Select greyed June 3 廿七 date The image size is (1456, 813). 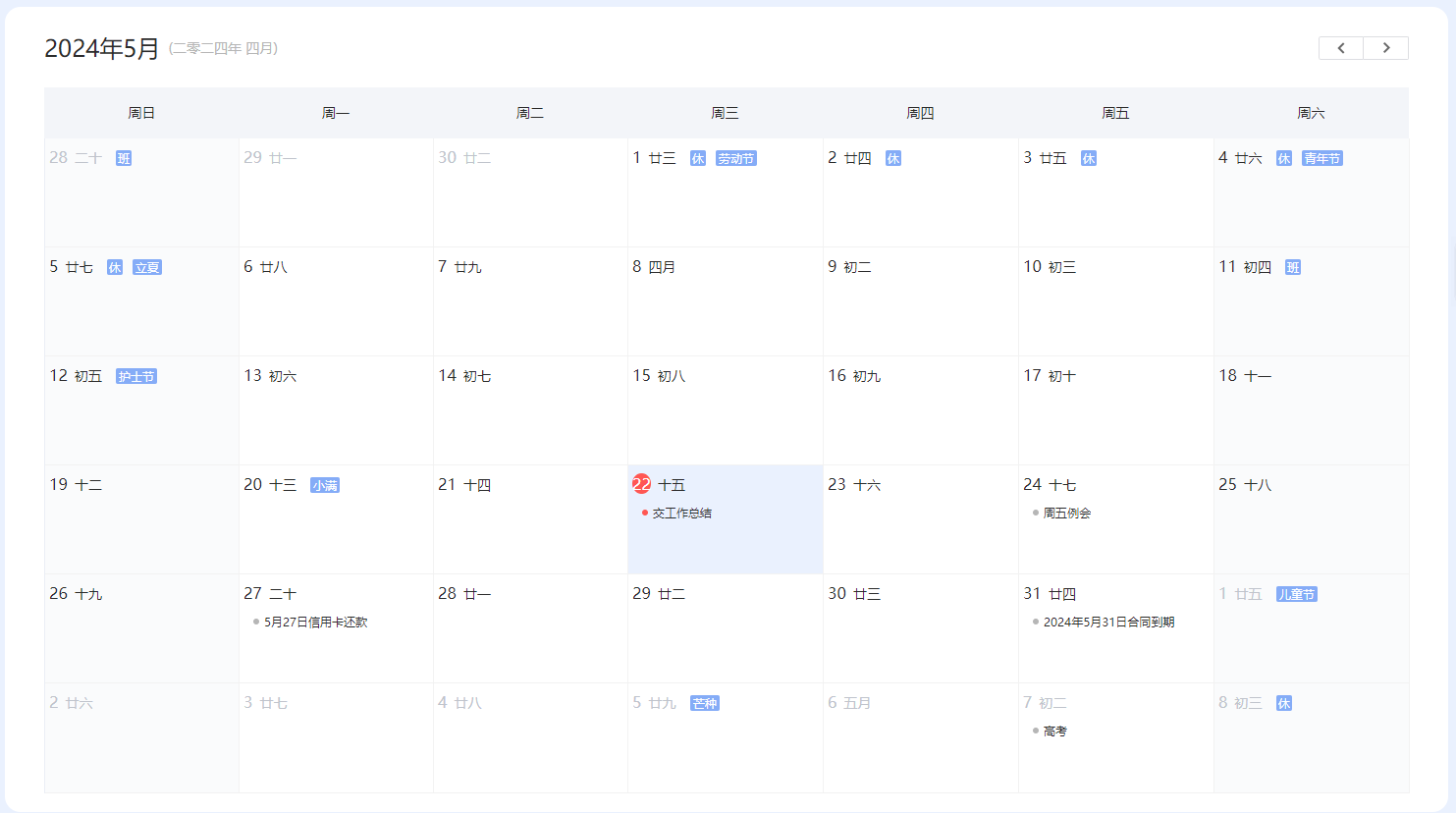pyautogui.click(x=336, y=737)
